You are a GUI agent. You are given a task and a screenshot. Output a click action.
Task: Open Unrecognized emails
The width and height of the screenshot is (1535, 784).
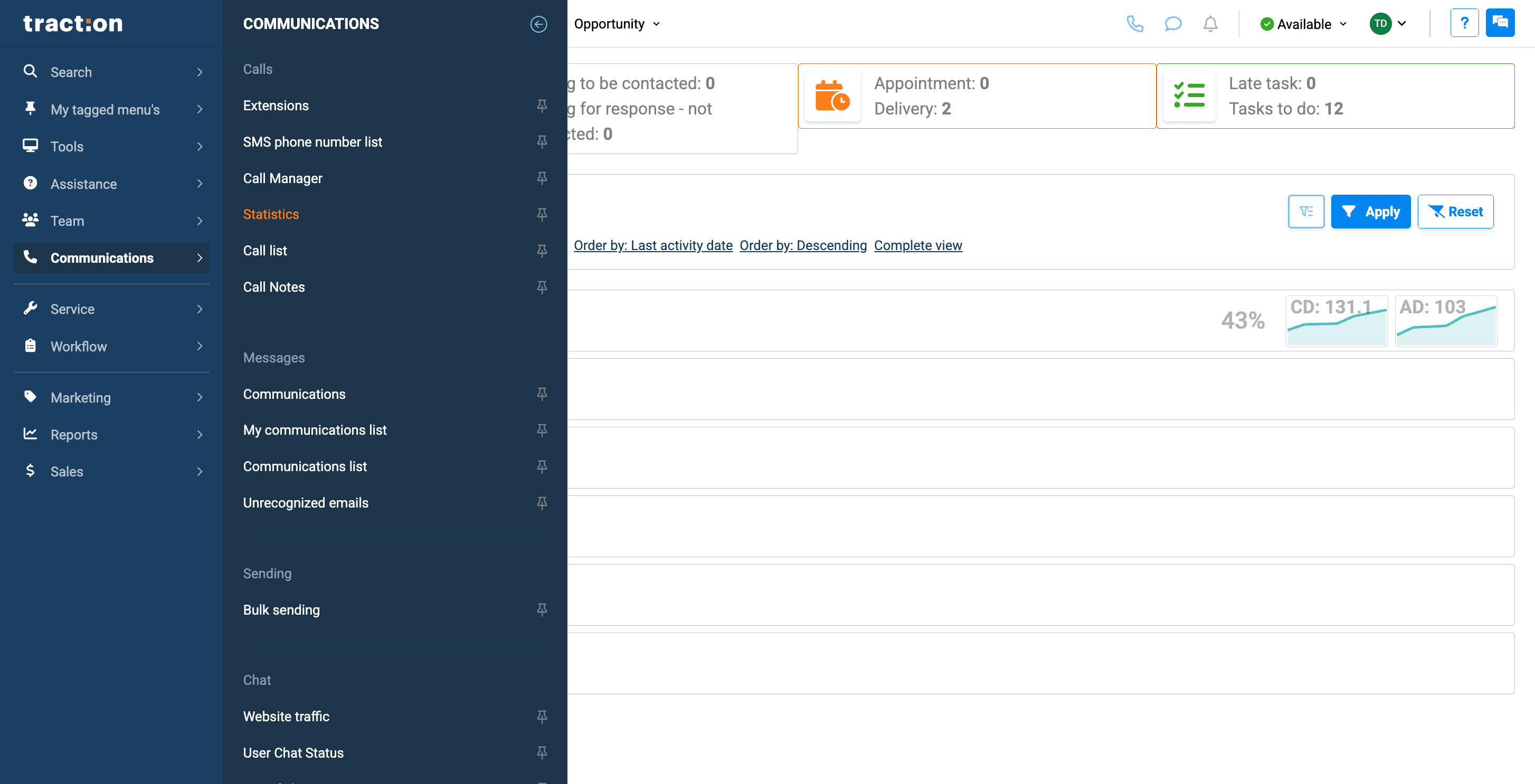pyautogui.click(x=306, y=503)
